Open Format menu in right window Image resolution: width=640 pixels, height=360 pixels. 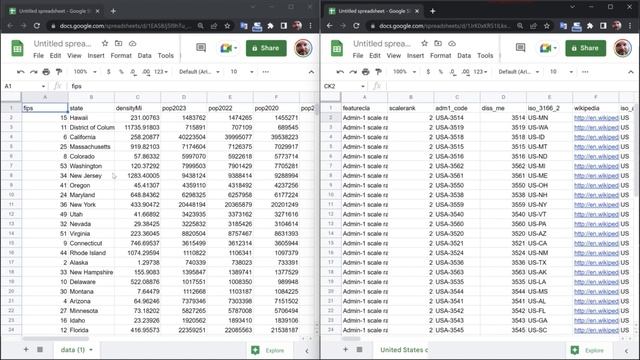pos(440,56)
